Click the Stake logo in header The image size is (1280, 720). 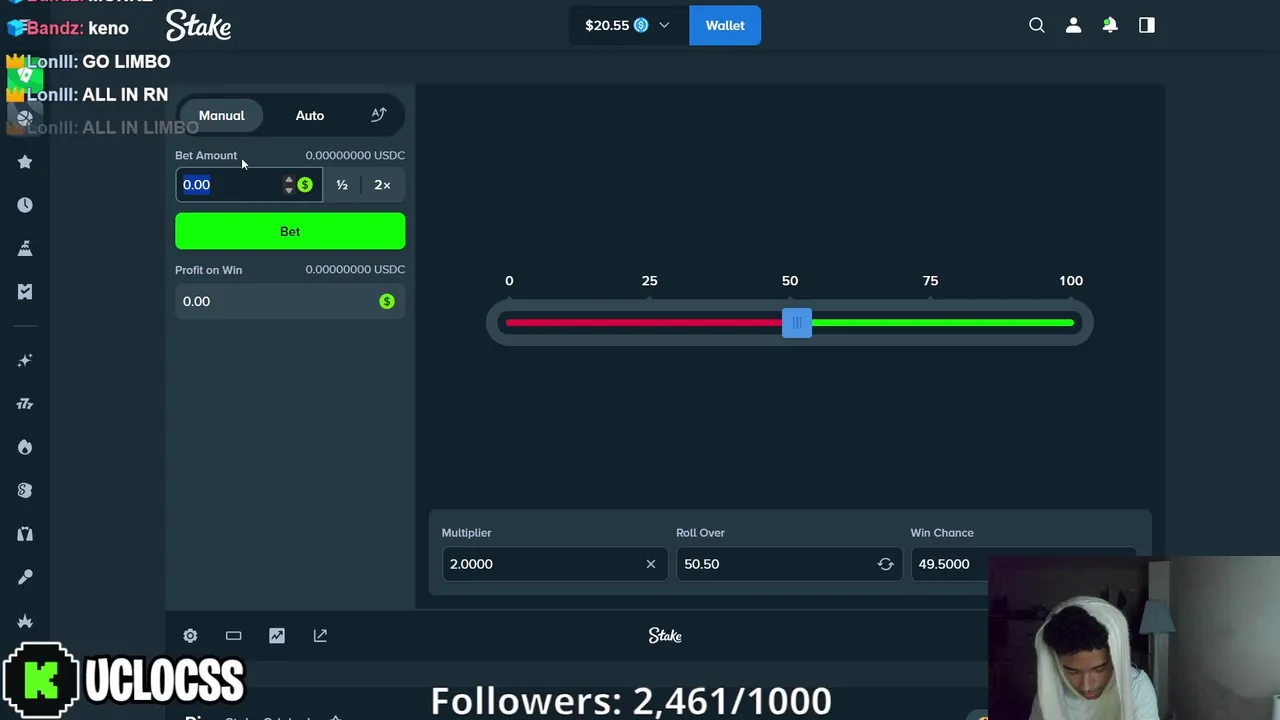click(x=198, y=26)
